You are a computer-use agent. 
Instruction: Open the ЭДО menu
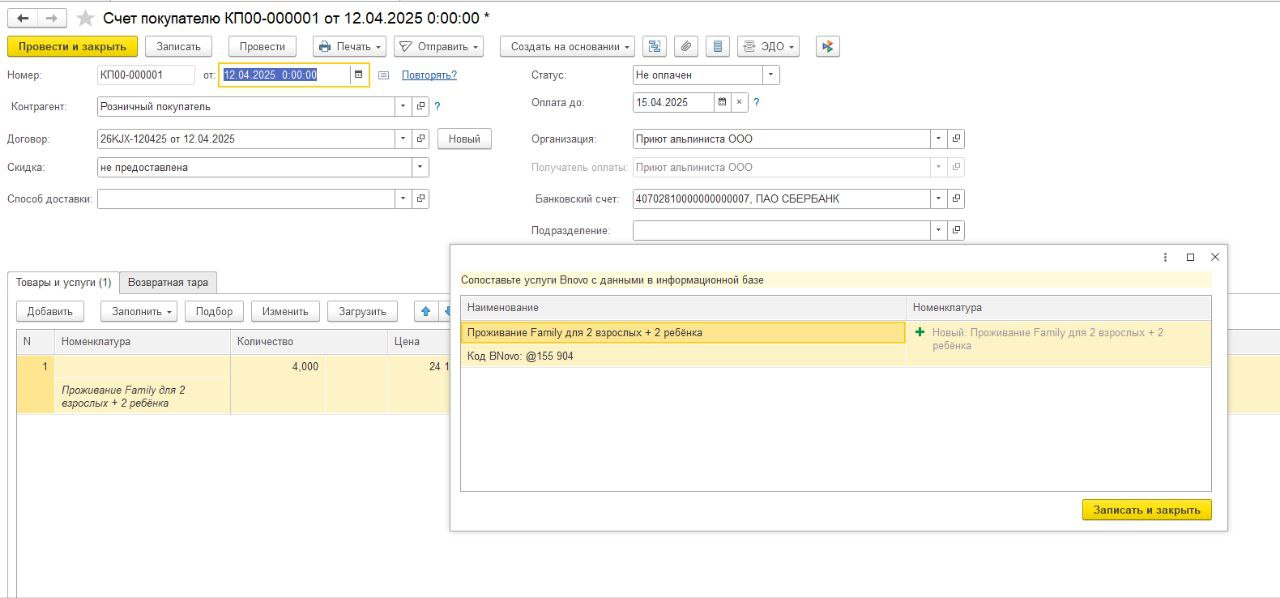[x=768, y=46]
